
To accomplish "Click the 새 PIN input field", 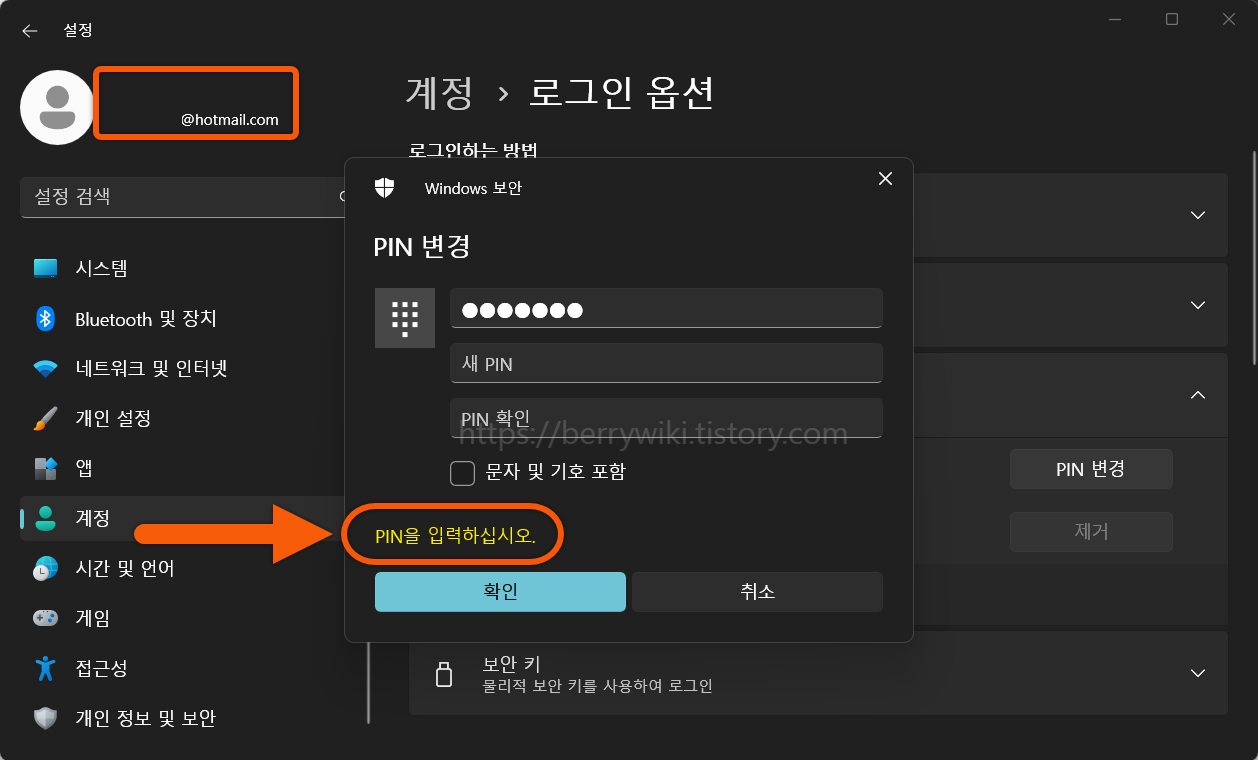I will [666, 363].
